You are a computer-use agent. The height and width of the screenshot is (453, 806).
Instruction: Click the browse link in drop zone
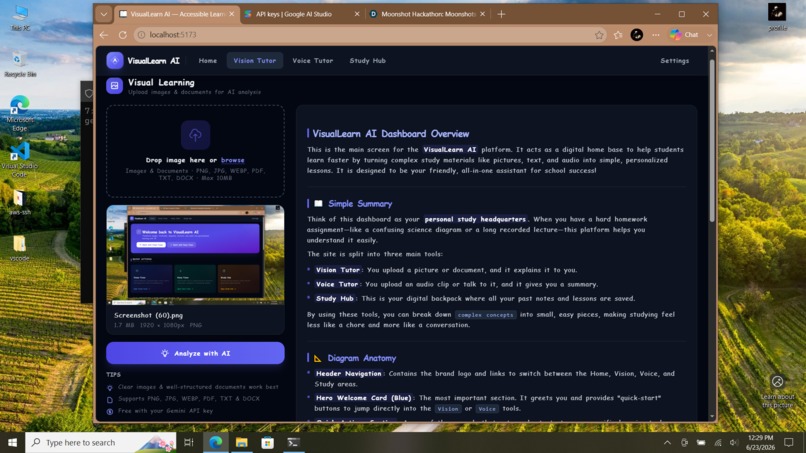tap(232, 160)
